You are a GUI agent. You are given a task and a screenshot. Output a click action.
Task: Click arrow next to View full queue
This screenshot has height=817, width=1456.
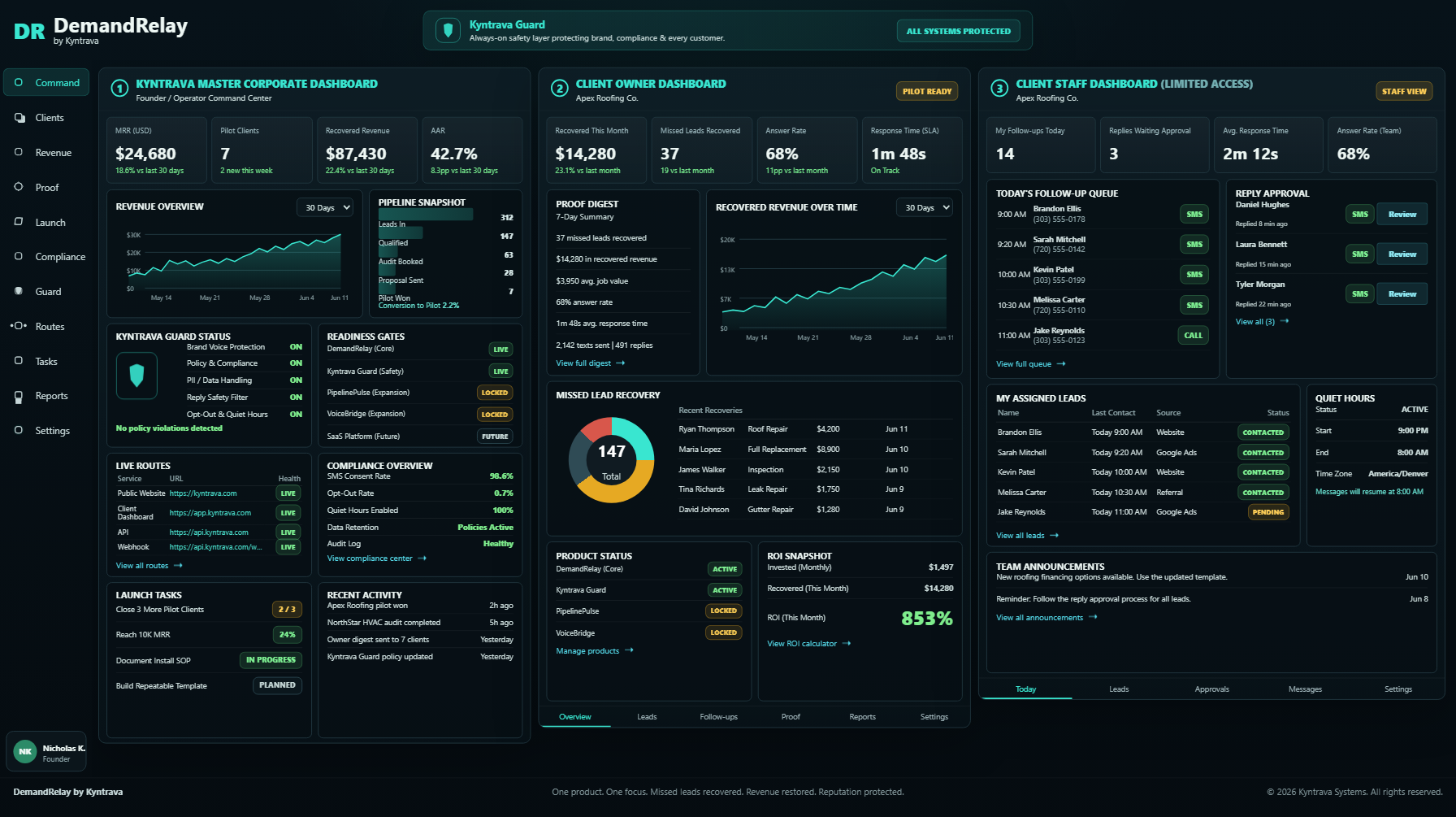pos(1060,364)
